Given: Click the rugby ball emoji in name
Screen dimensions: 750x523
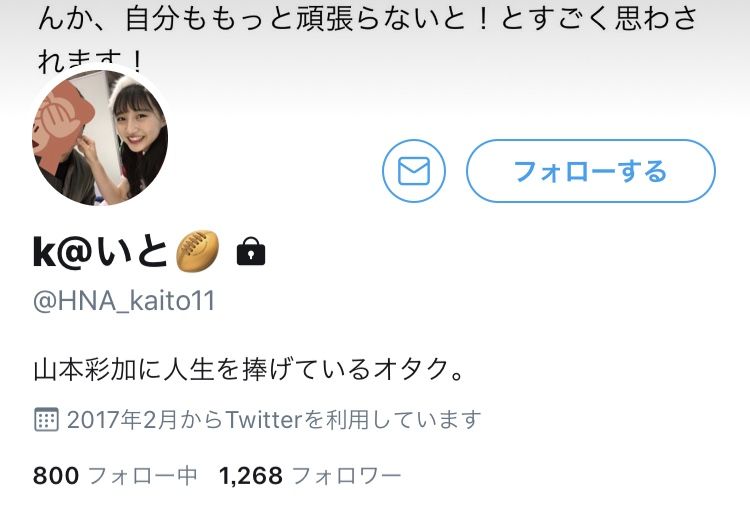Looking at the screenshot, I should (x=198, y=251).
